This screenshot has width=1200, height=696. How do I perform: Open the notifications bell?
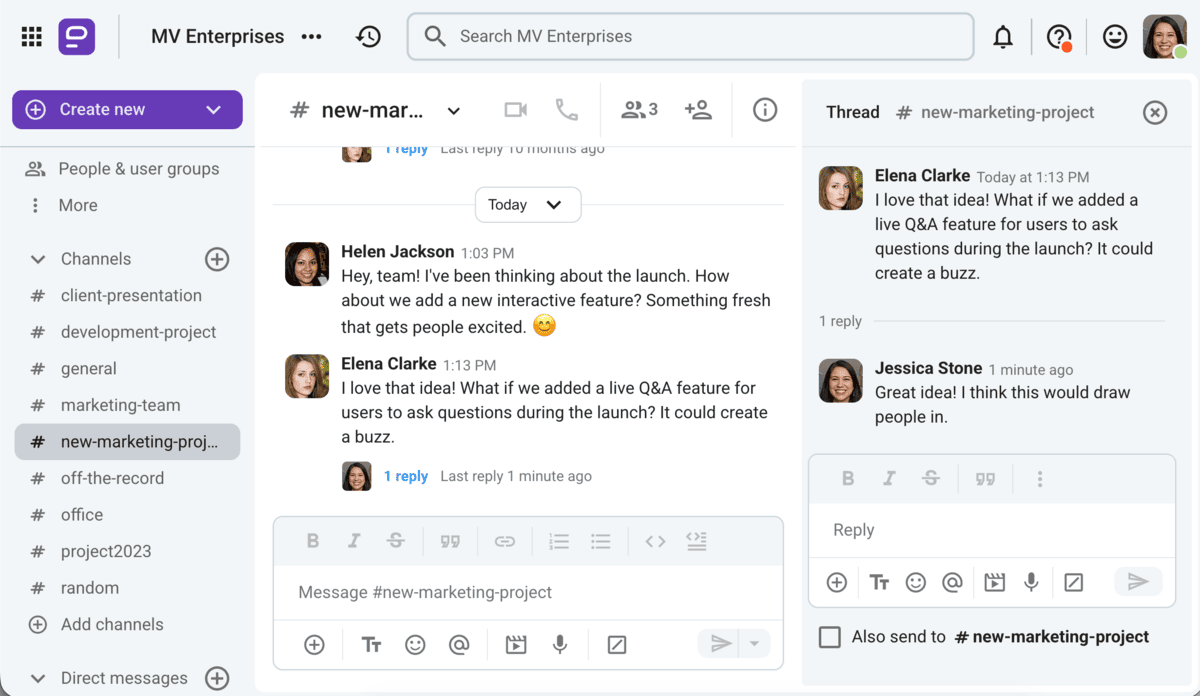pyautogui.click(x=1002, y=37)
